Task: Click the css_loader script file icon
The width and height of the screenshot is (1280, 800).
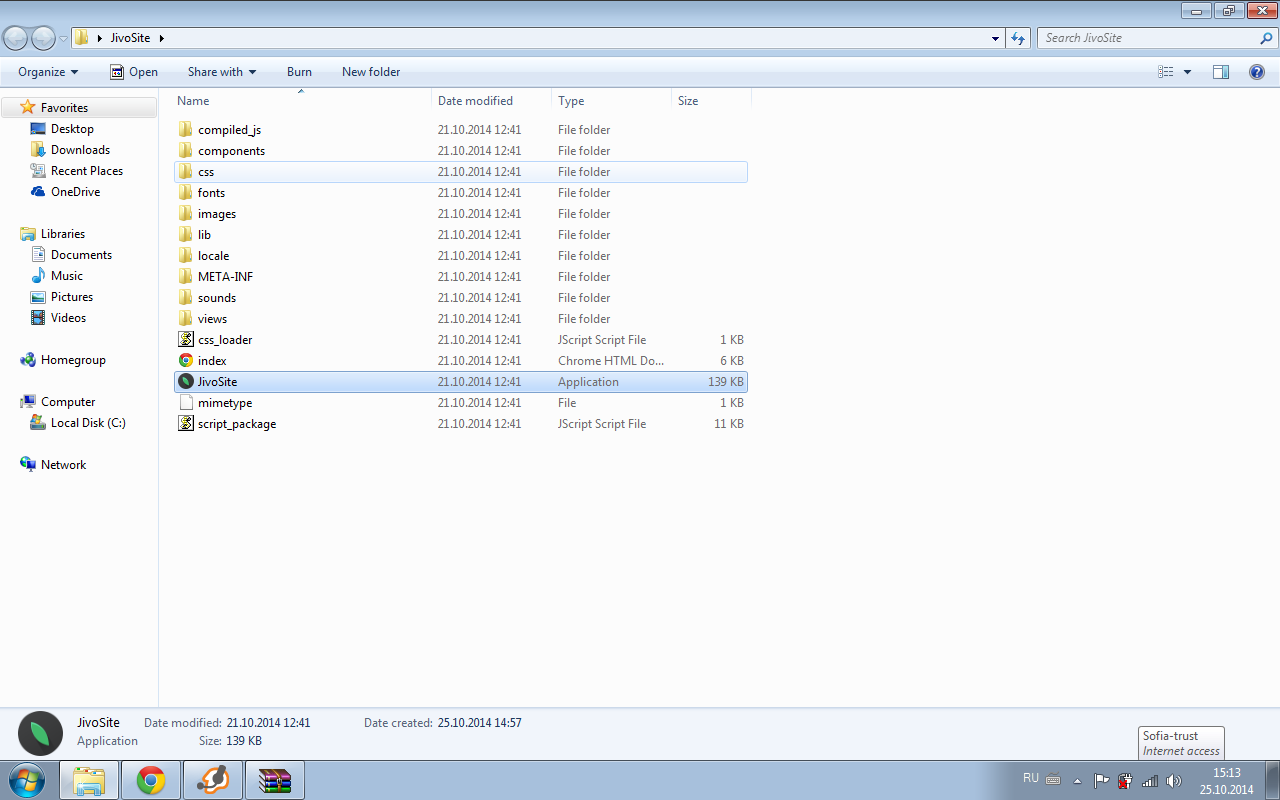Action: coord(186,340)
